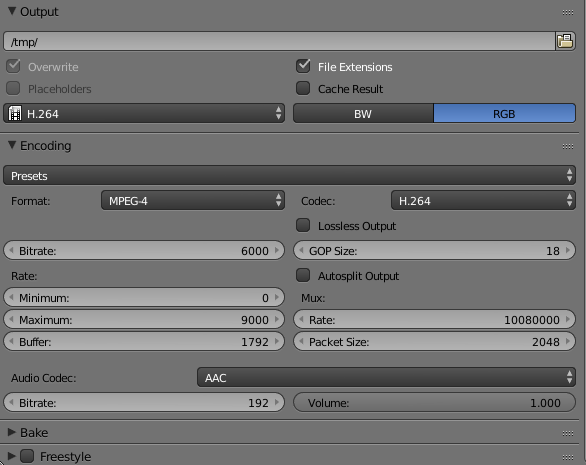
Task: Open file browser for output path
Action: tap(565, 41)
